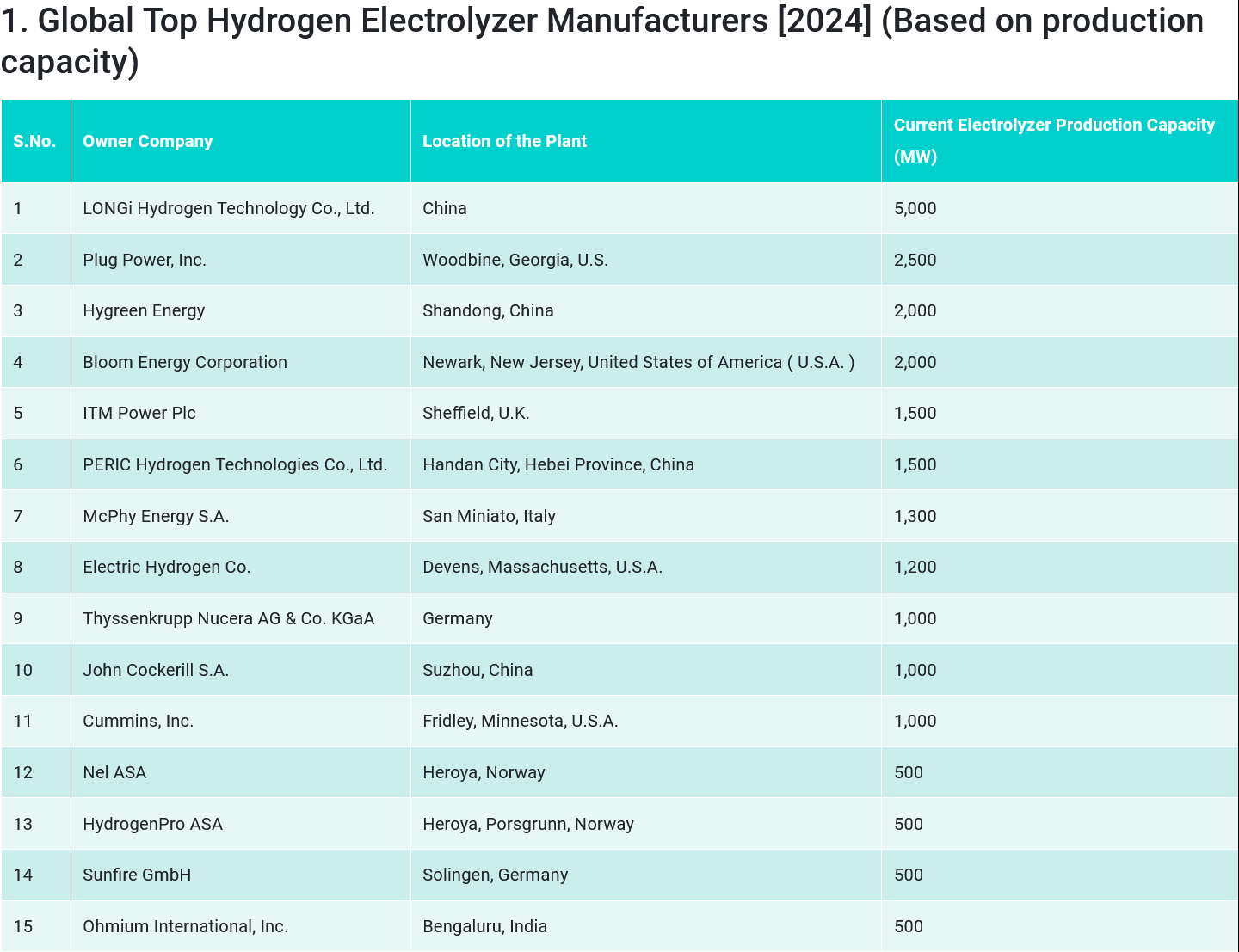Select LONGi Hydrogen Technology Co., Ltd. cell
The height and width of the screenshot is (952, 1239).
[228, 208]
